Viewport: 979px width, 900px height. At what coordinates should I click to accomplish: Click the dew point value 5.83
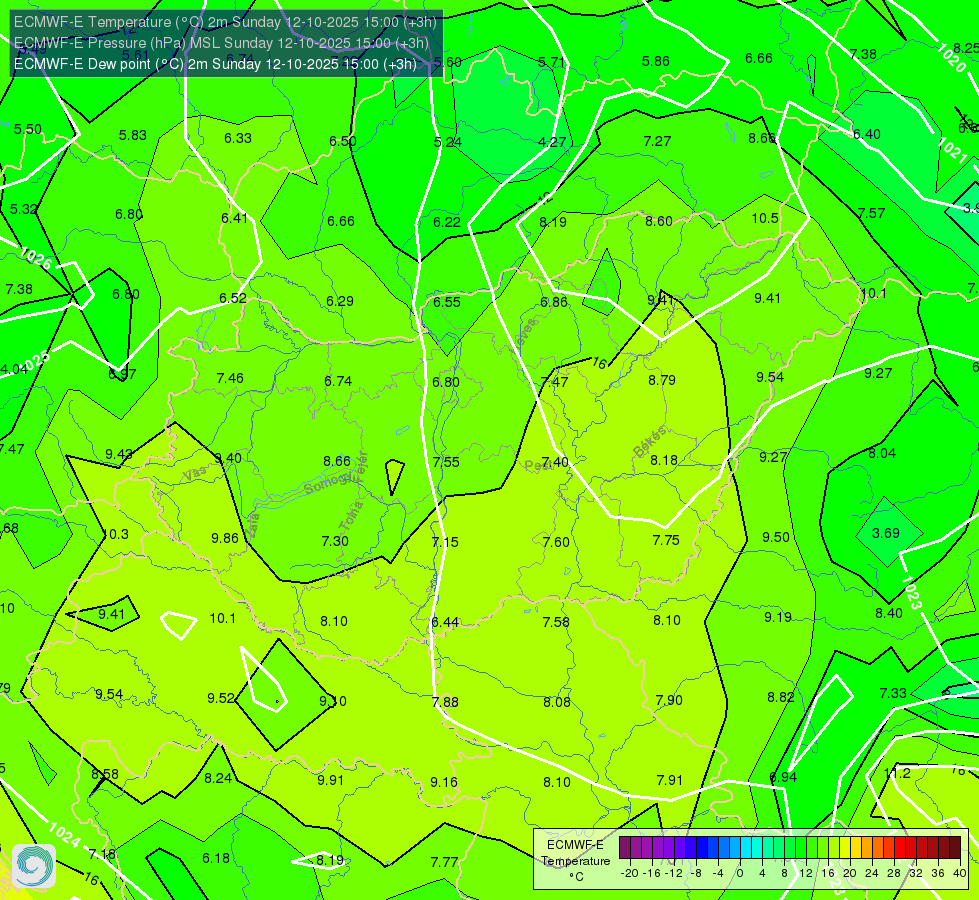point(132,135)
